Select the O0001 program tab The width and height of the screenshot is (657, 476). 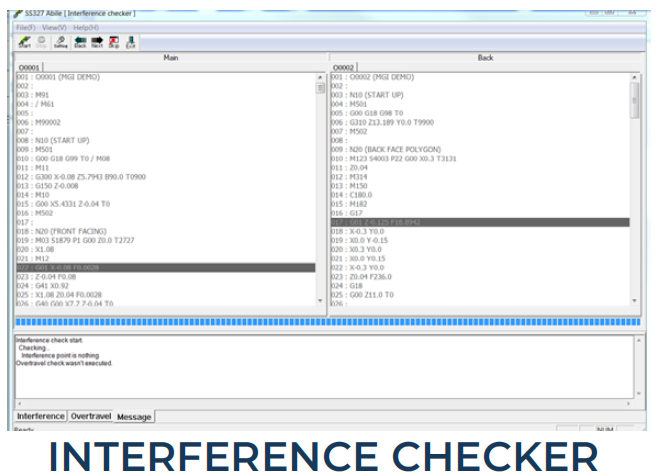click(30, 67)
